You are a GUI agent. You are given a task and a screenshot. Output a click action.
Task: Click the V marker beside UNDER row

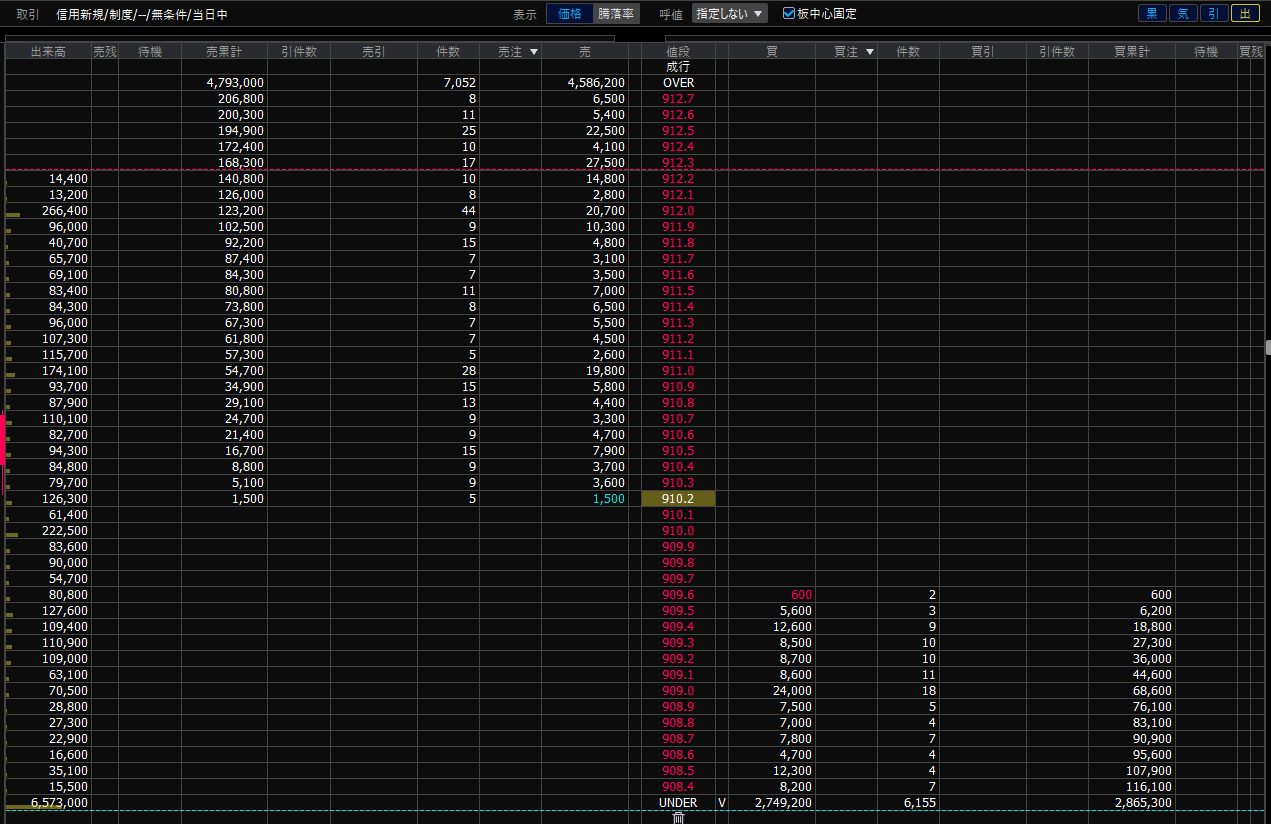pyautogui.click(x=722, y=803)
